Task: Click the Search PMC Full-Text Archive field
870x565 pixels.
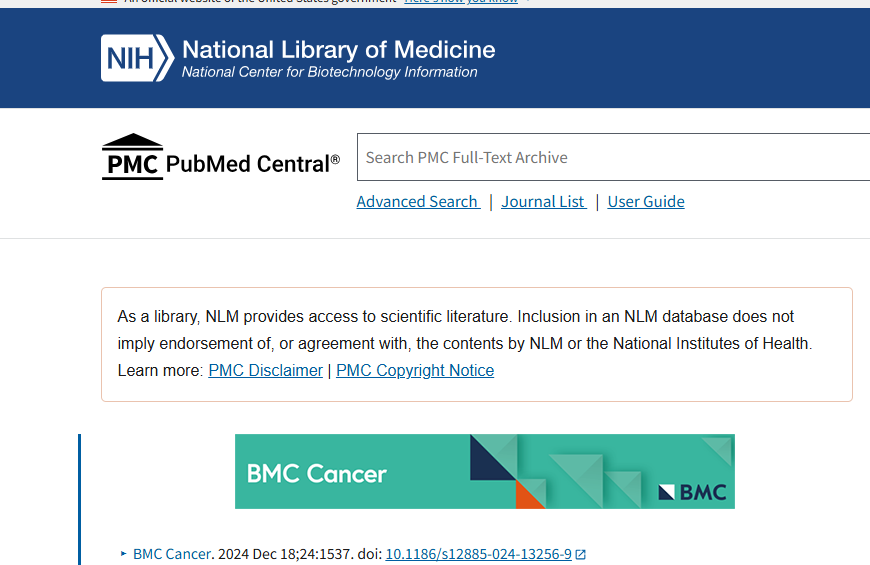Action: click(610, 158)
